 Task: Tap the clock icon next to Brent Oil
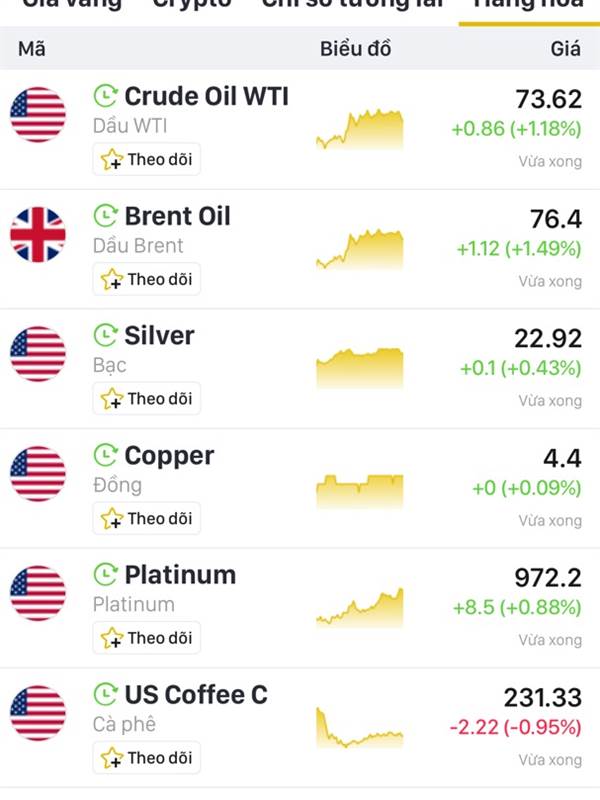pos(106,216)
